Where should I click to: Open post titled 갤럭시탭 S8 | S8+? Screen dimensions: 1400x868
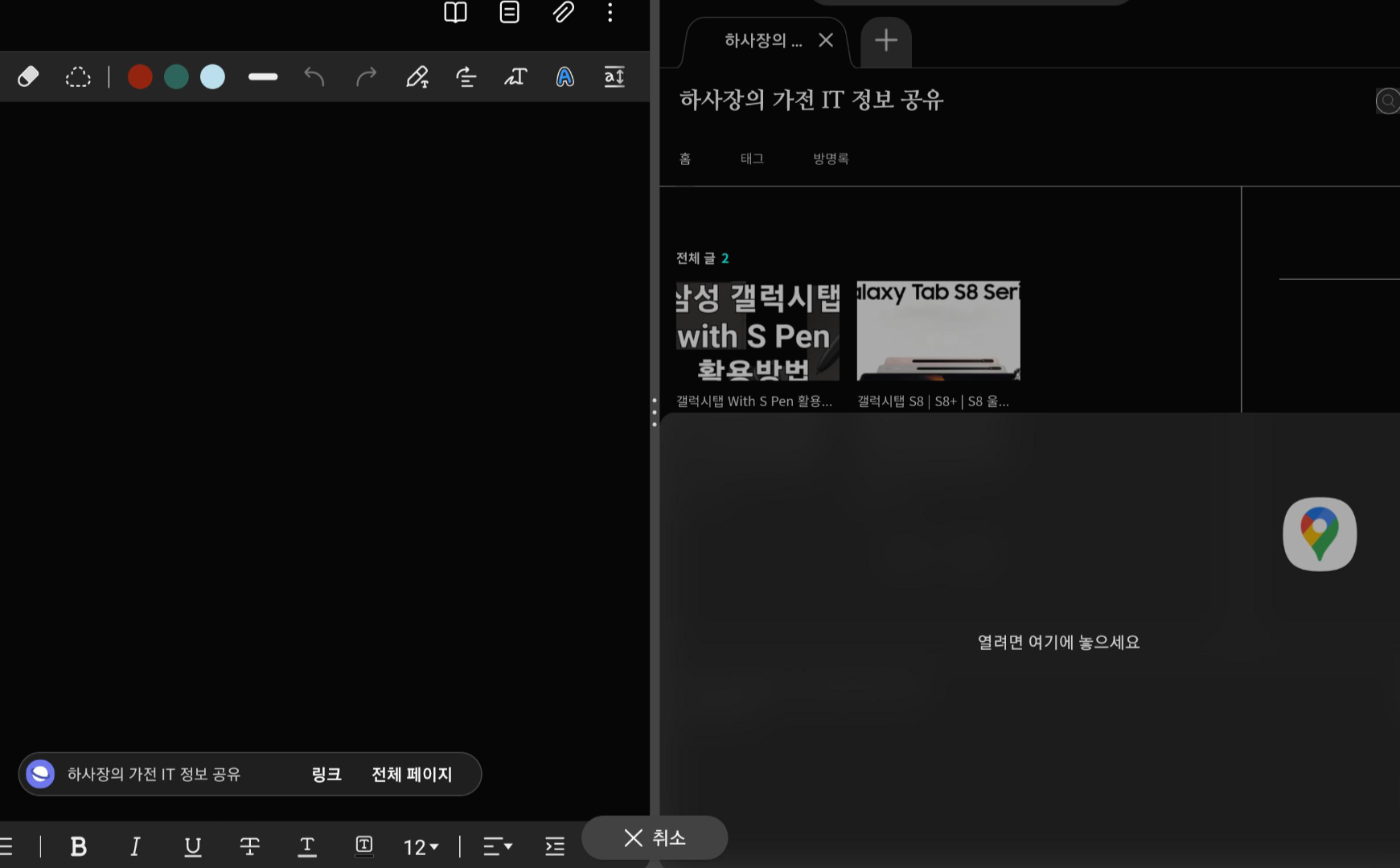tap(933, 401)
